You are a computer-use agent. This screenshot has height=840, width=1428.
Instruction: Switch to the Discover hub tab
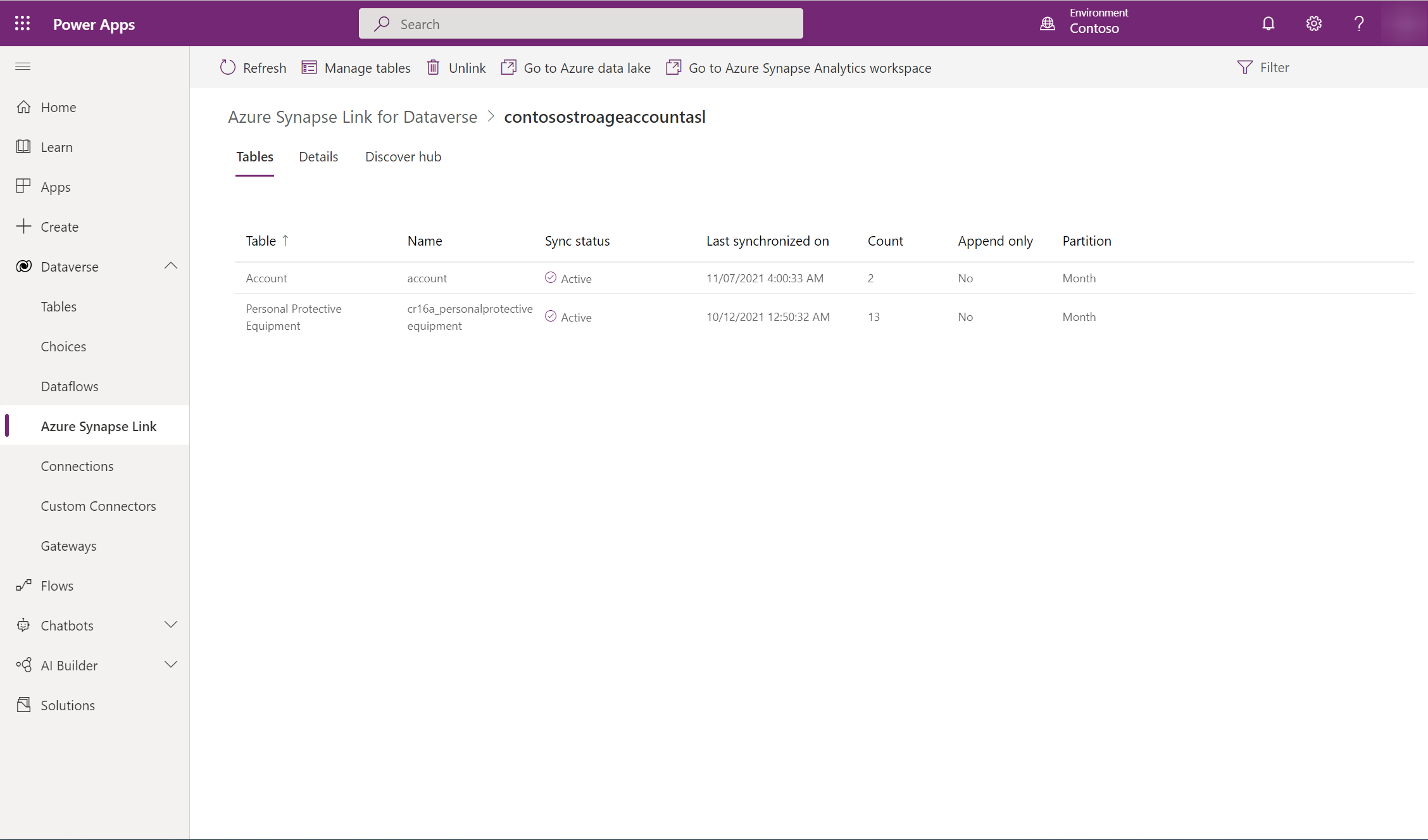tap(403, 156)
